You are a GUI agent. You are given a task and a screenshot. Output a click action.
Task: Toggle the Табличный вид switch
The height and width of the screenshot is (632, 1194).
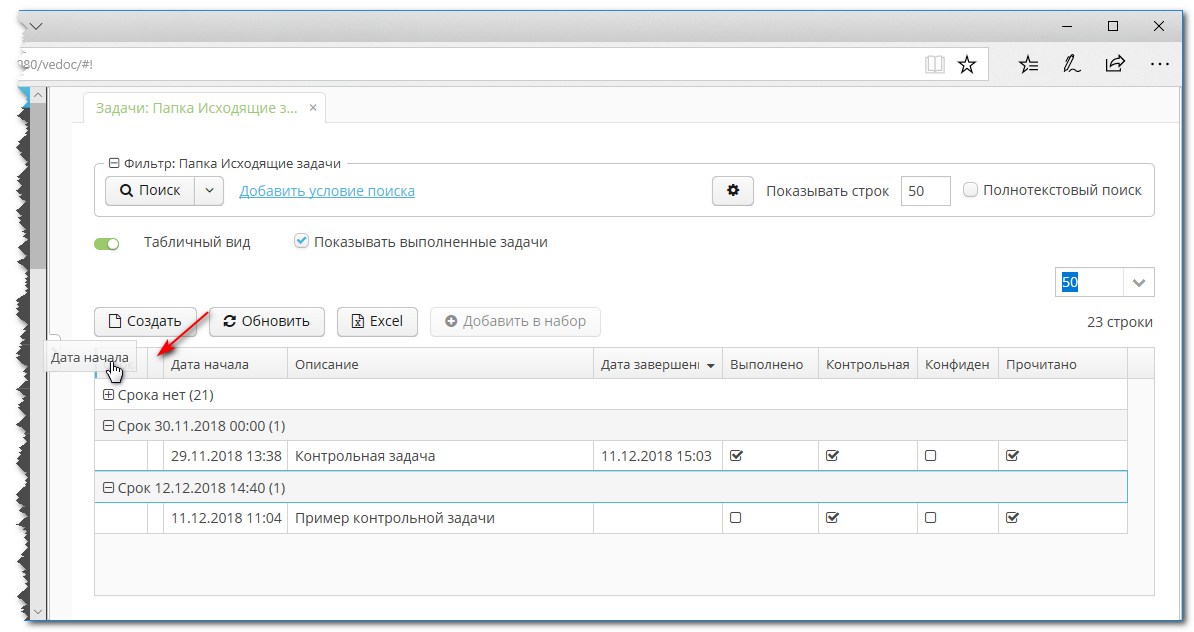coord(107,243)
